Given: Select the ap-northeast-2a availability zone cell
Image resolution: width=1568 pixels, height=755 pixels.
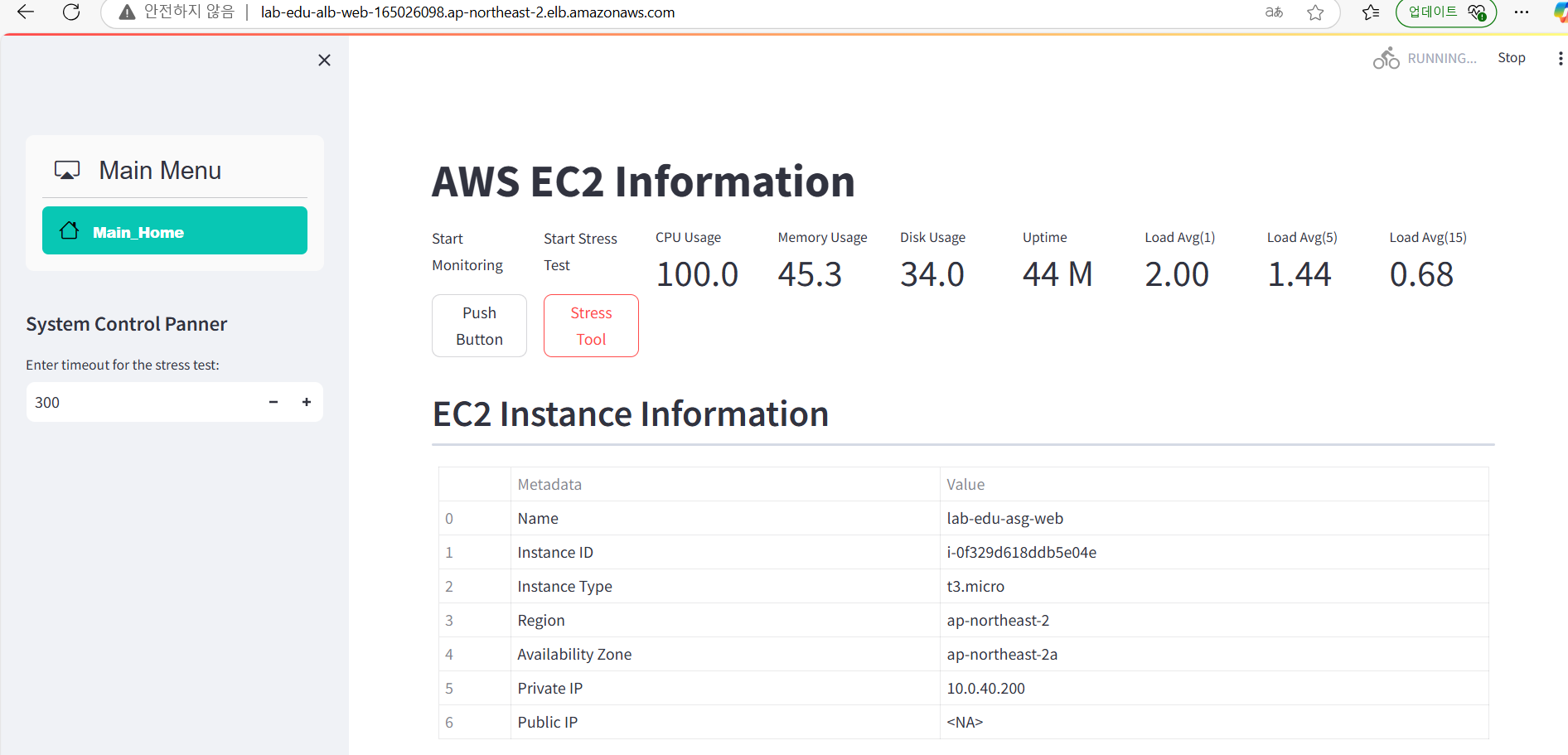Looking at the screenshot, I should tap(1214, 654).
